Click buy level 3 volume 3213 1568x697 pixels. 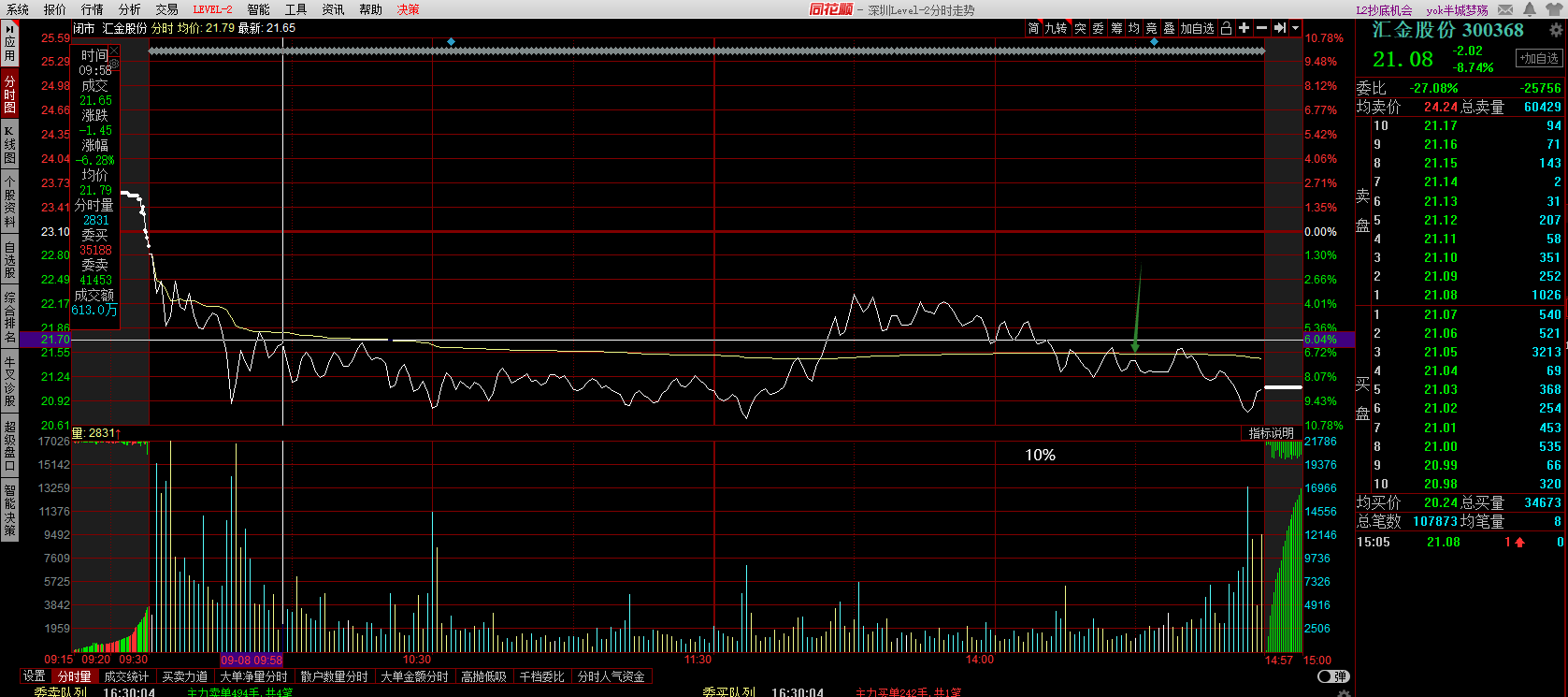pyautogui.click(x=1546, y=353)
